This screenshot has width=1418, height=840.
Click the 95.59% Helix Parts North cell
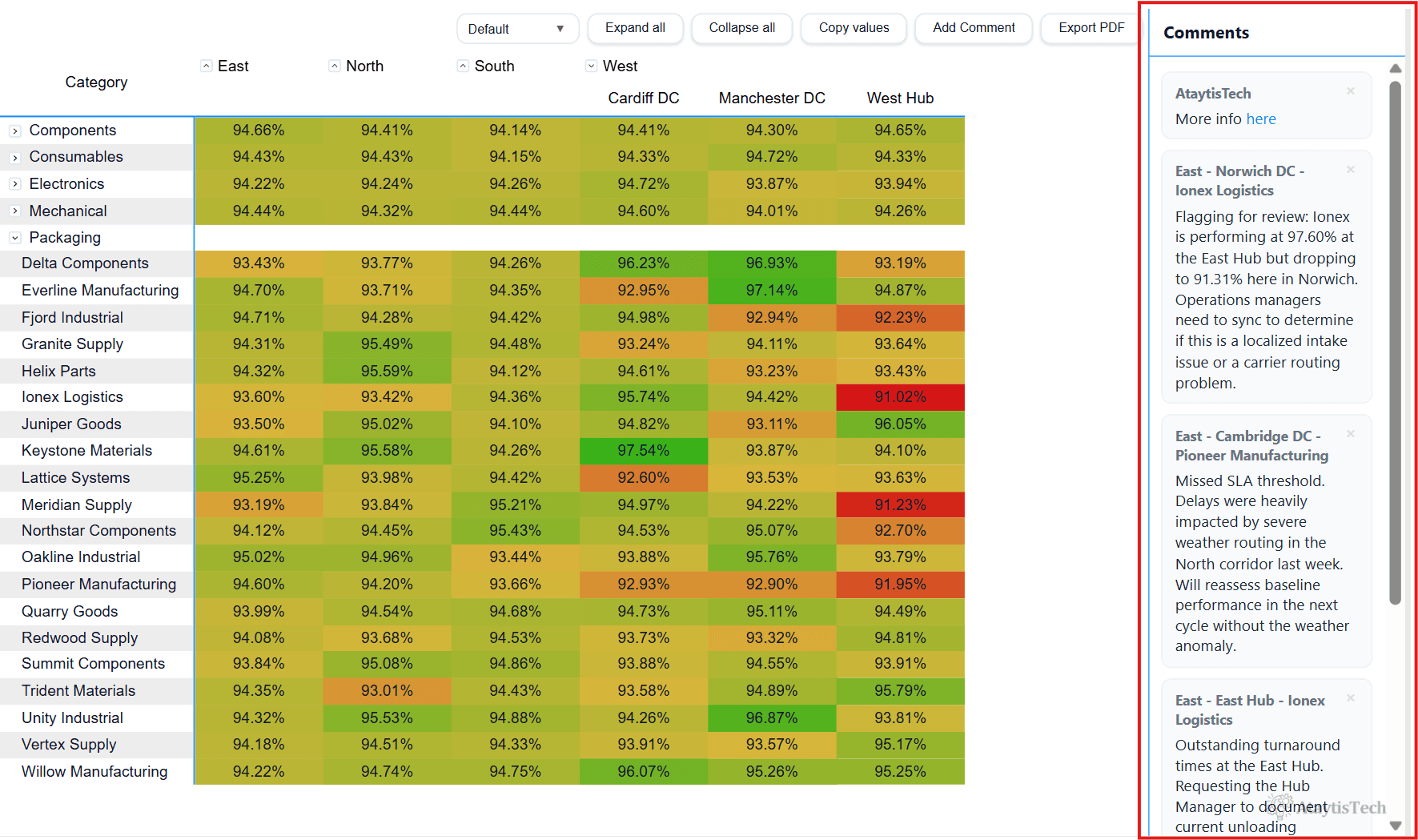pos(387,371)
